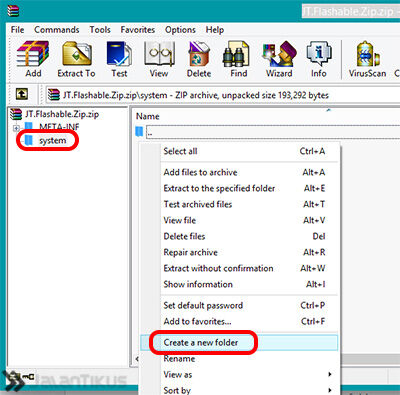Choose Show information
The image size is (400, 395).
tap(239, 284)
